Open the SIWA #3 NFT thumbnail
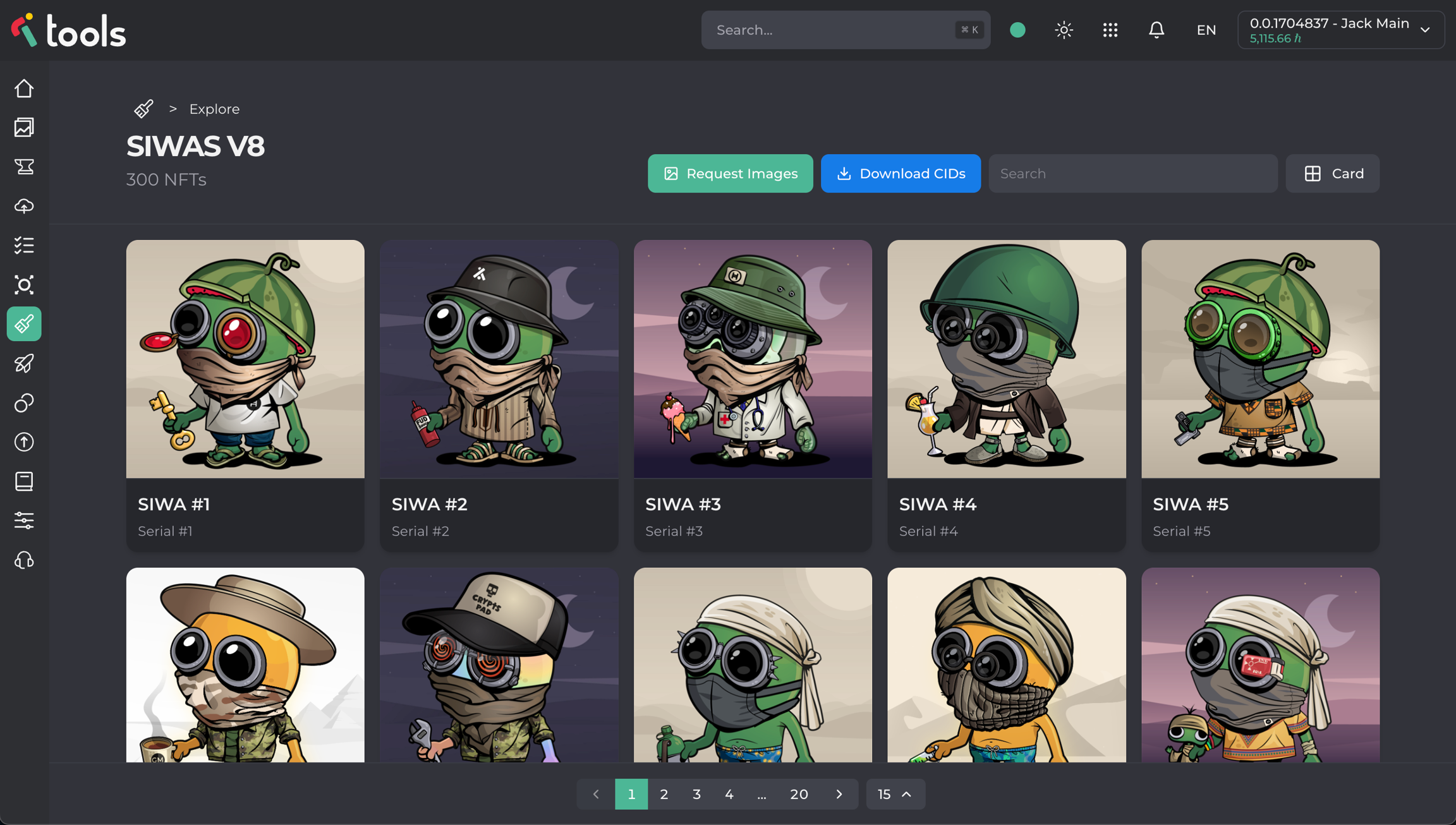The image size is (1456, 825). (x=752, y=359)
